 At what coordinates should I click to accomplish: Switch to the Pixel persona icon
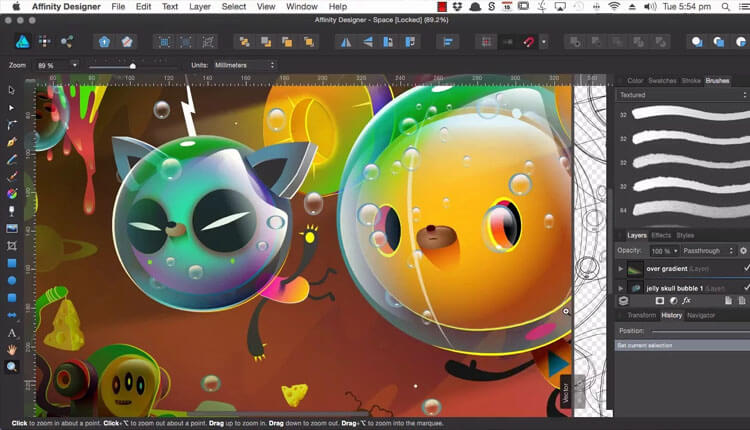[44, 42]
